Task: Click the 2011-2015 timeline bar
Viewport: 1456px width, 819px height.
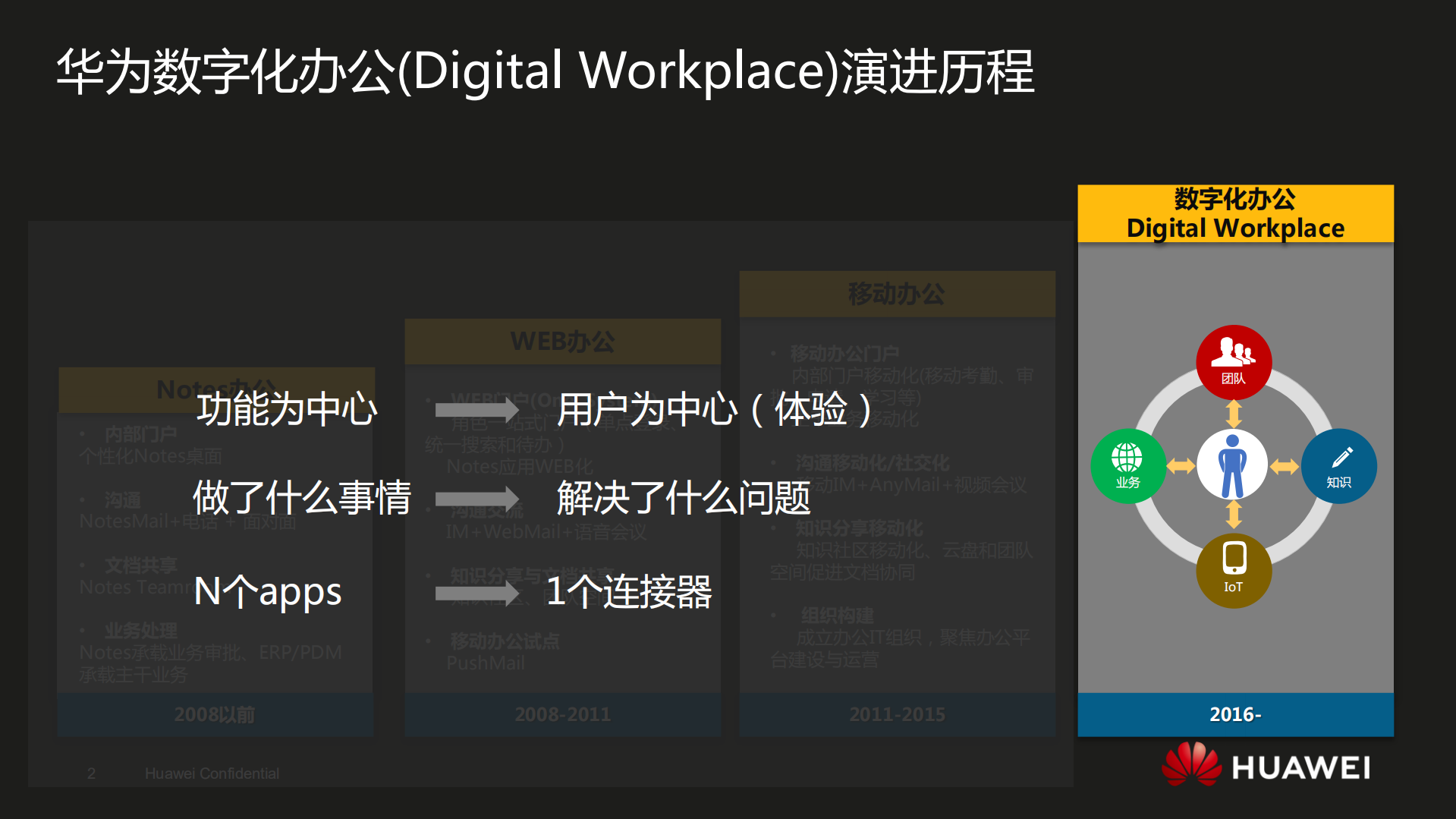Action: point(896,713)
